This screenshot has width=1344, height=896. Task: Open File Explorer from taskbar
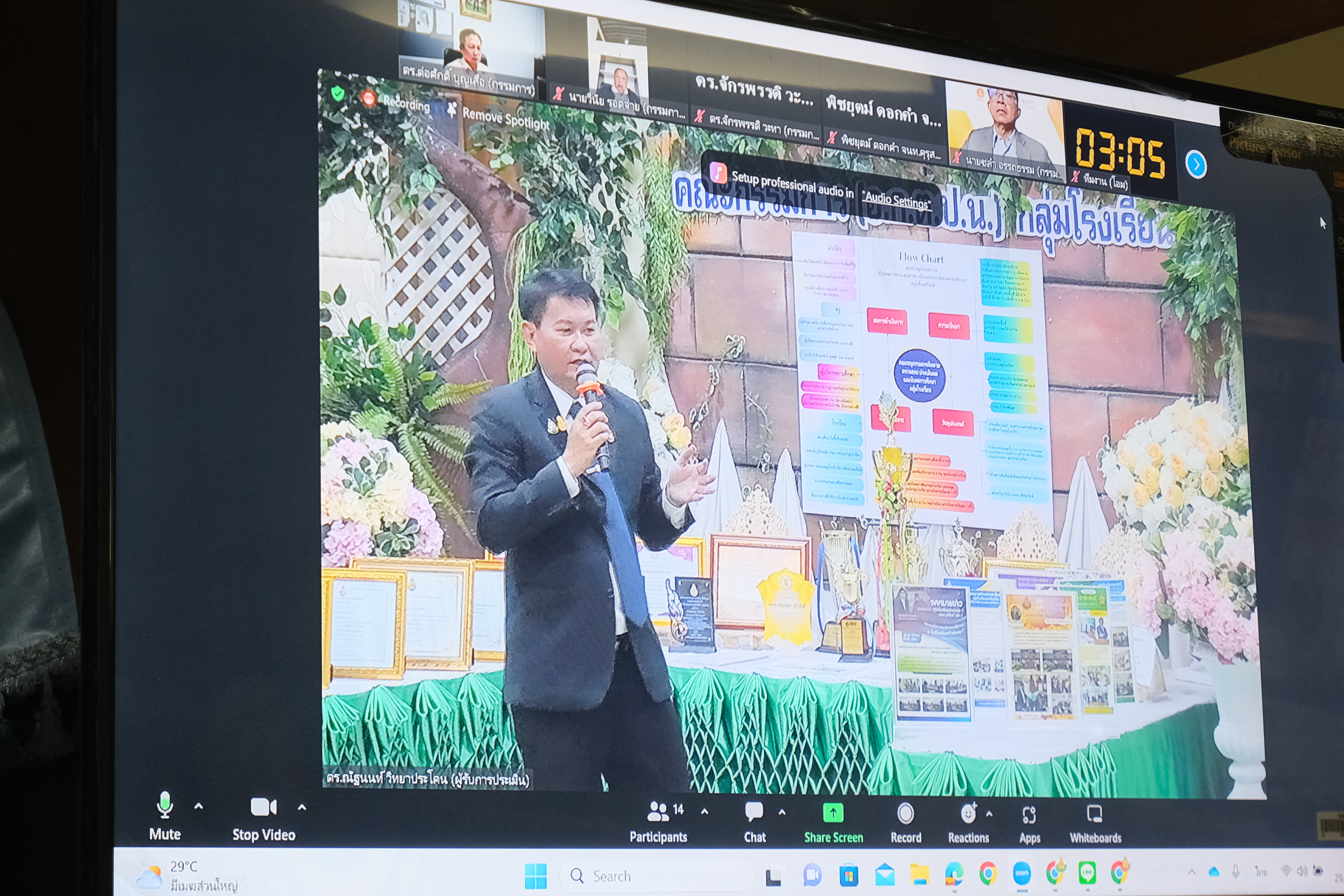coord(919,874)
